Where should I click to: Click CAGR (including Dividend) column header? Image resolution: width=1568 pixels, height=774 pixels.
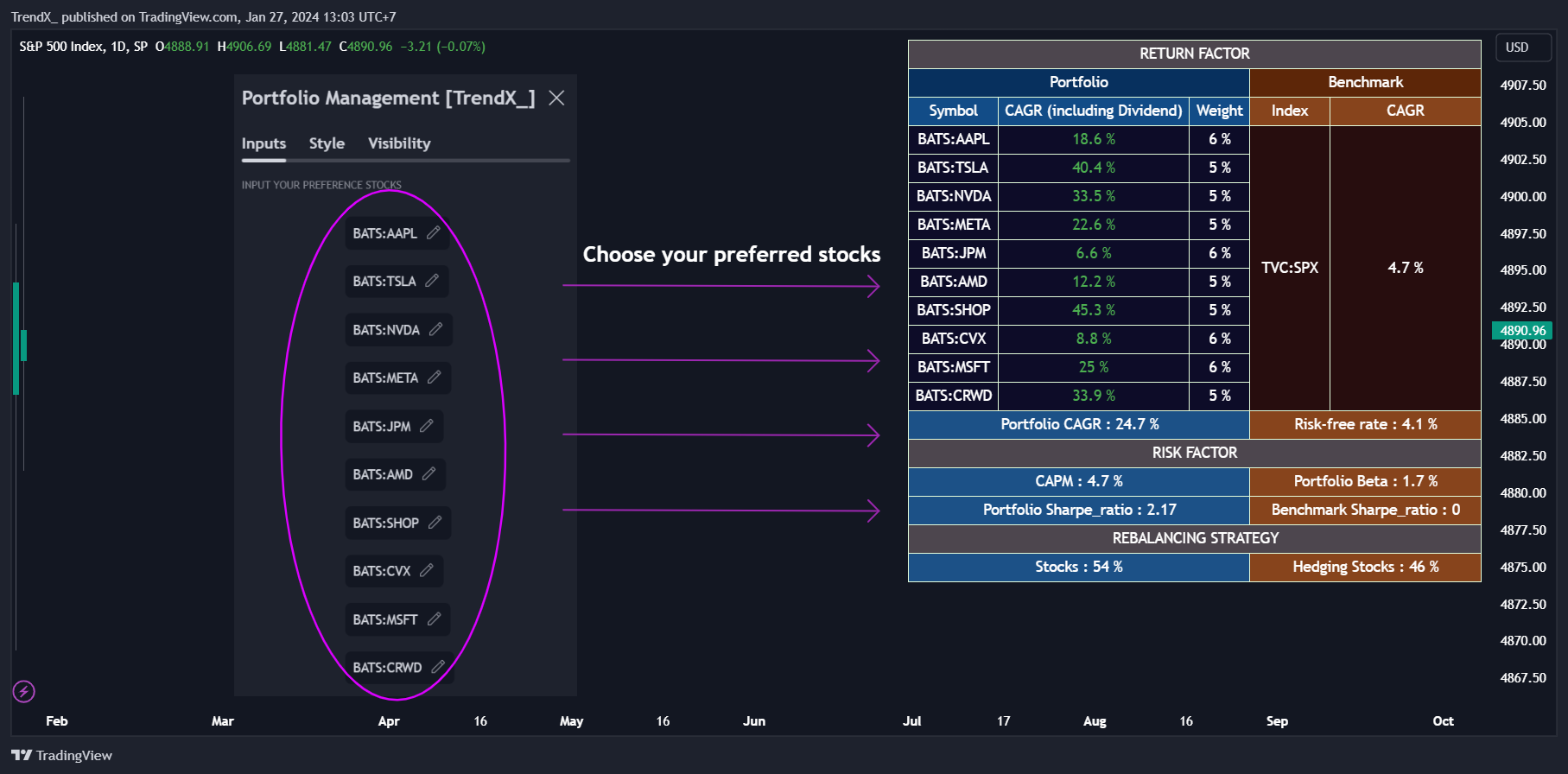pos(1094,111)
